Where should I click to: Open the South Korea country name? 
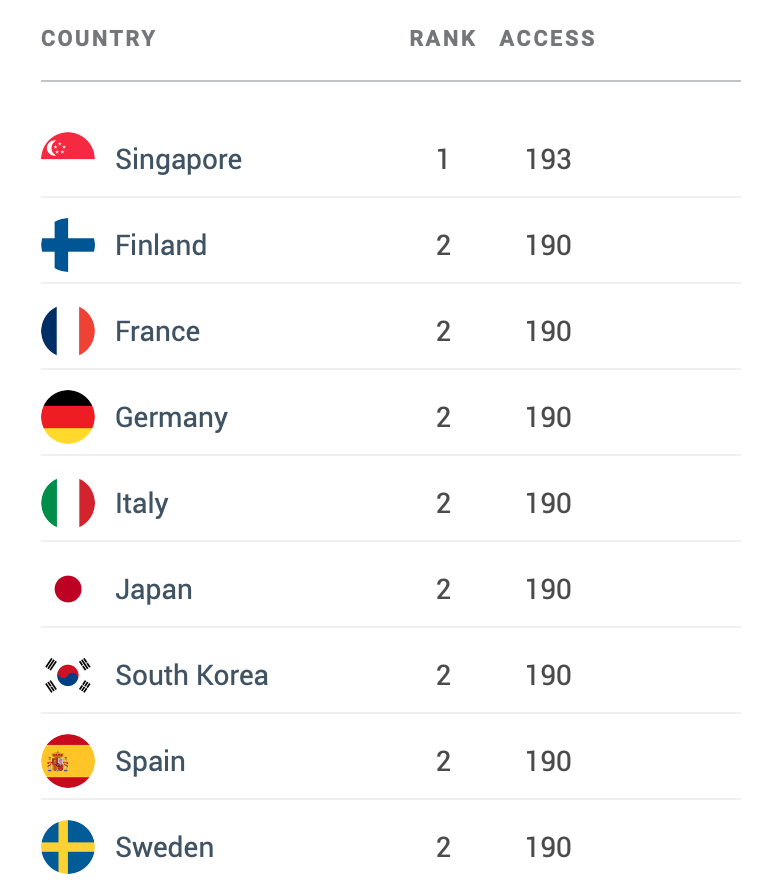192,676
